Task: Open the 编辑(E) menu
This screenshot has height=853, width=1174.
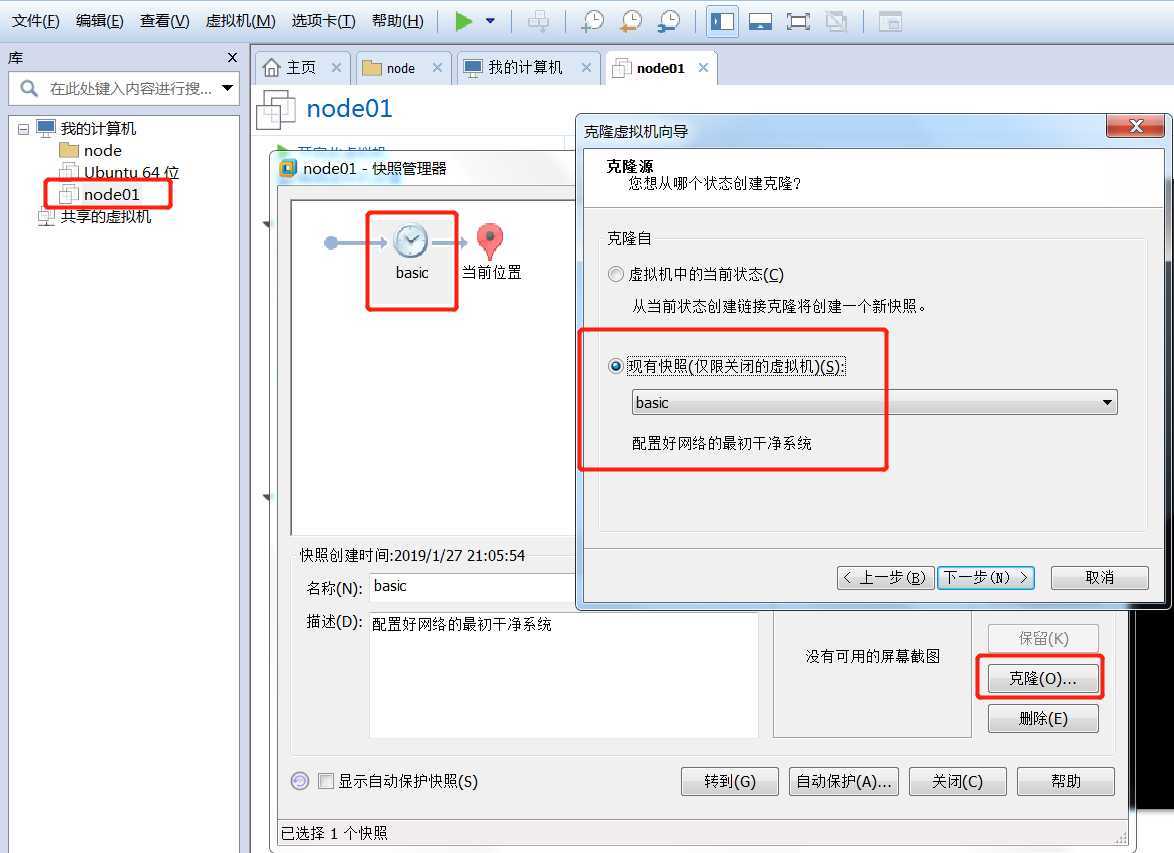Action: pos(100,21)
